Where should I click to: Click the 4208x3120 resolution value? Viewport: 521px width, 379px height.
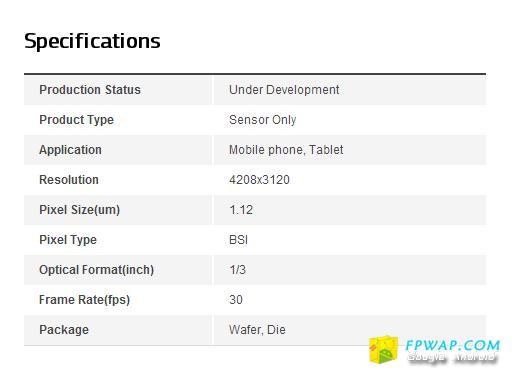pos(259,180)
